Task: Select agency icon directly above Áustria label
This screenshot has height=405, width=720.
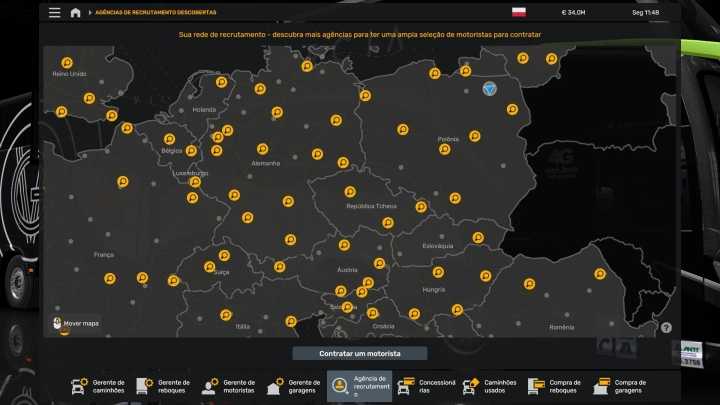Action: coord(344,245)
